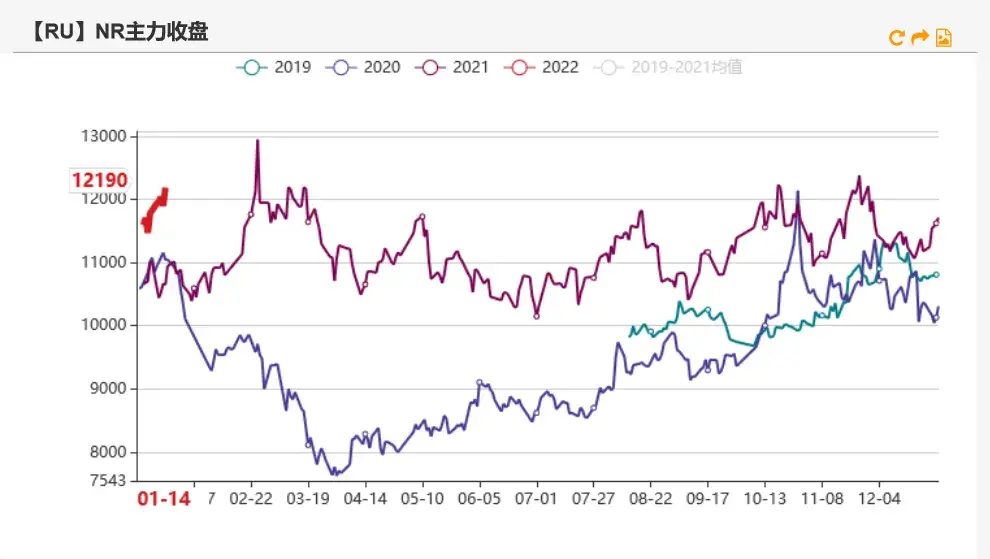Click the 07-27 x-axis date label
The width and height of the screenshot is (990, 559).
[x=594, y=498]
